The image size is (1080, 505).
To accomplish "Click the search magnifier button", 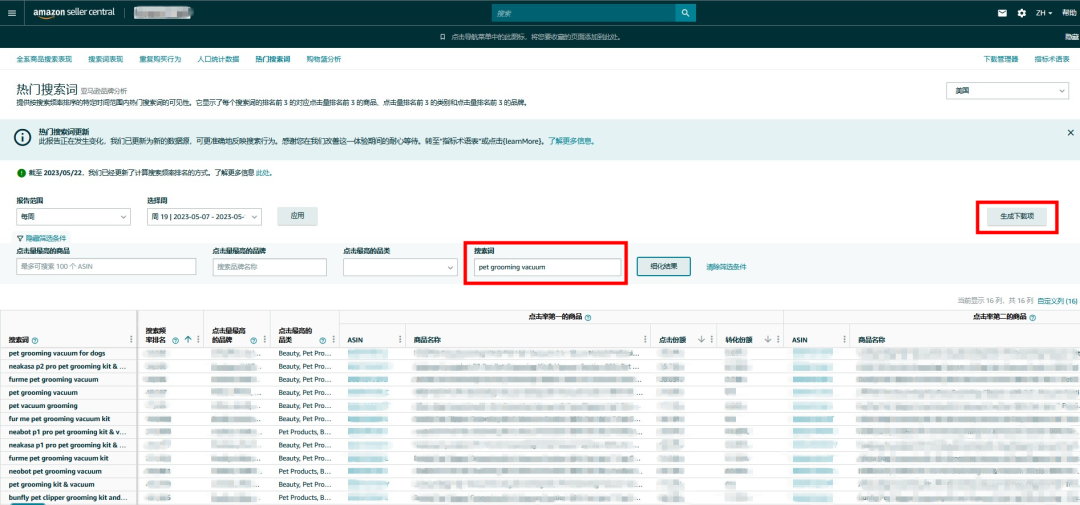I will (685, 13).
